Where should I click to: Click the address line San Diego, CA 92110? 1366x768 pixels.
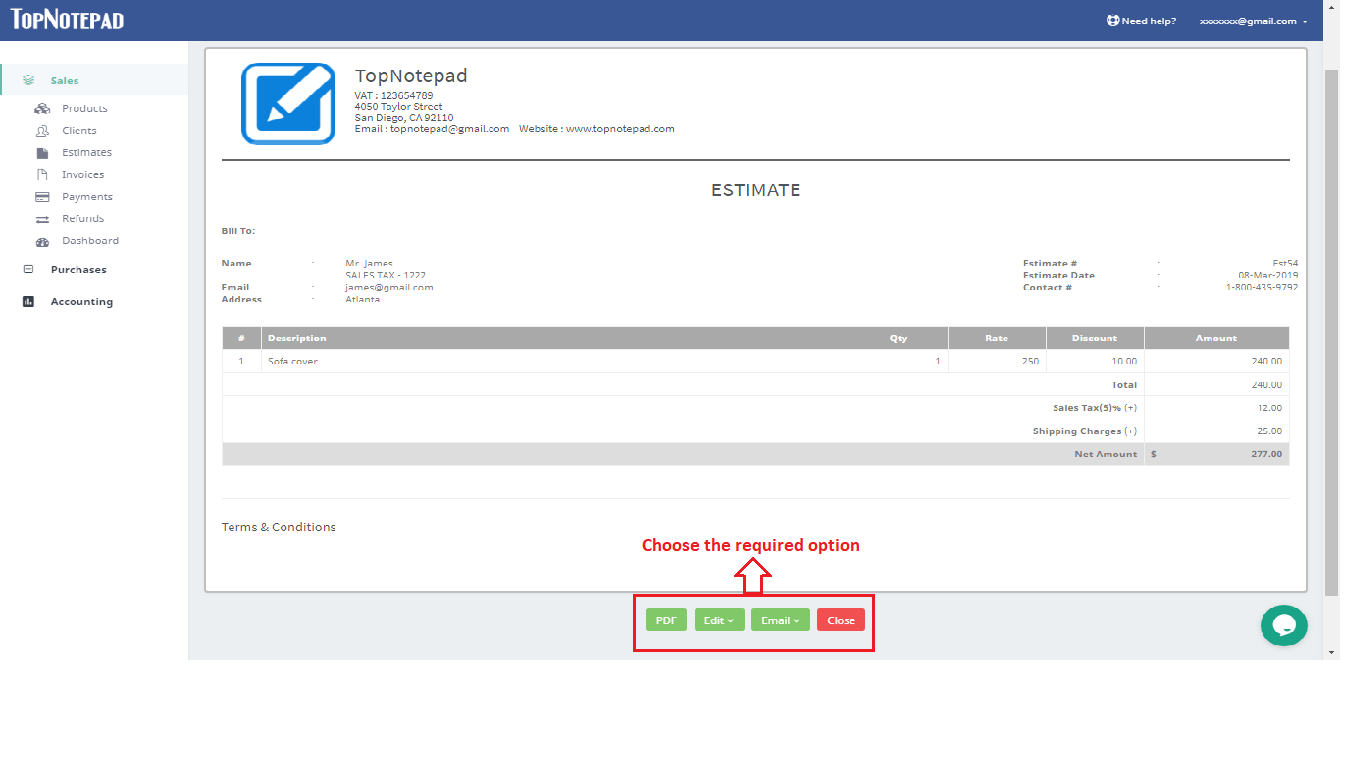[x=404, y=118]
